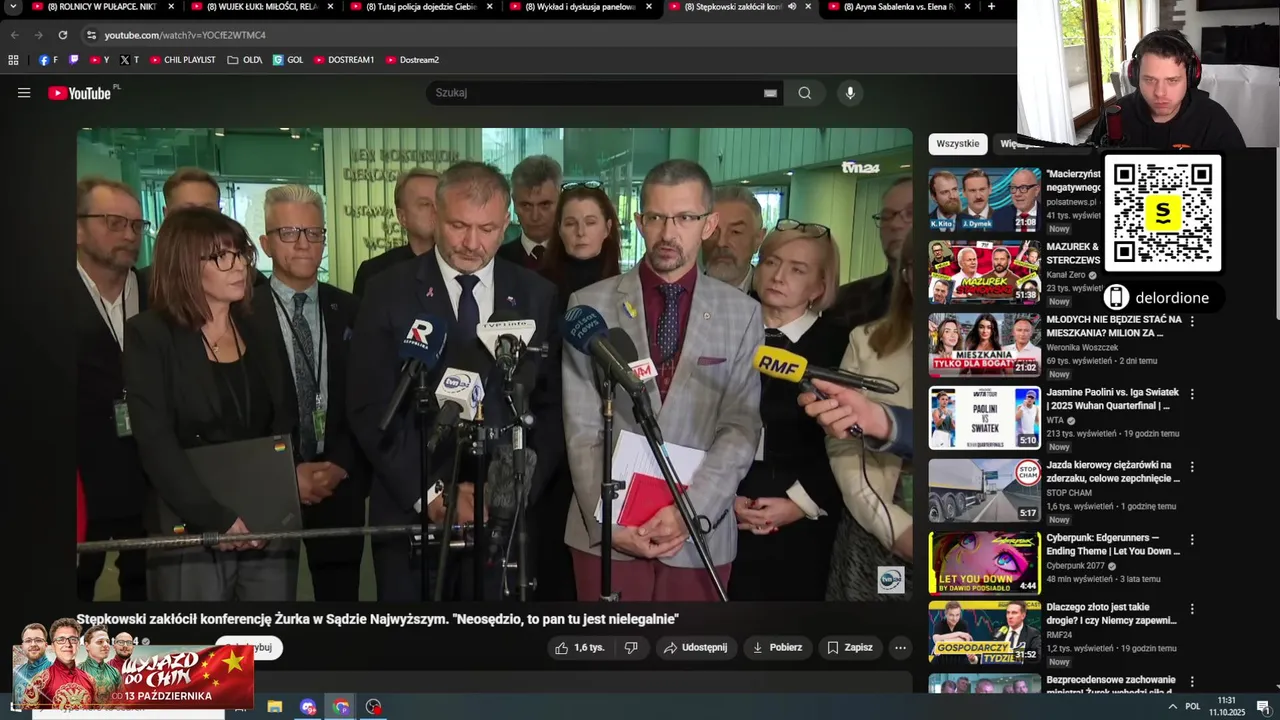The image size is (1280, 720).
Task: Open MAZUREK & STERCZEWSKI video thumbnail
Action: [985, 272]
